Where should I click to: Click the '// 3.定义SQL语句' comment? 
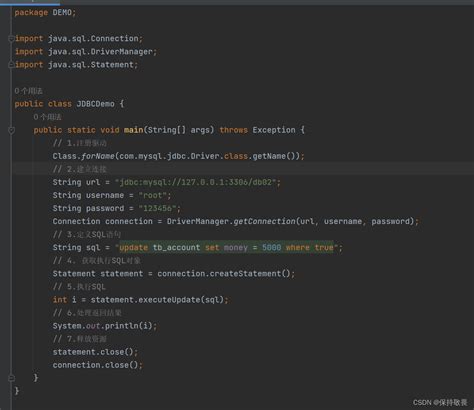(87, 235)
